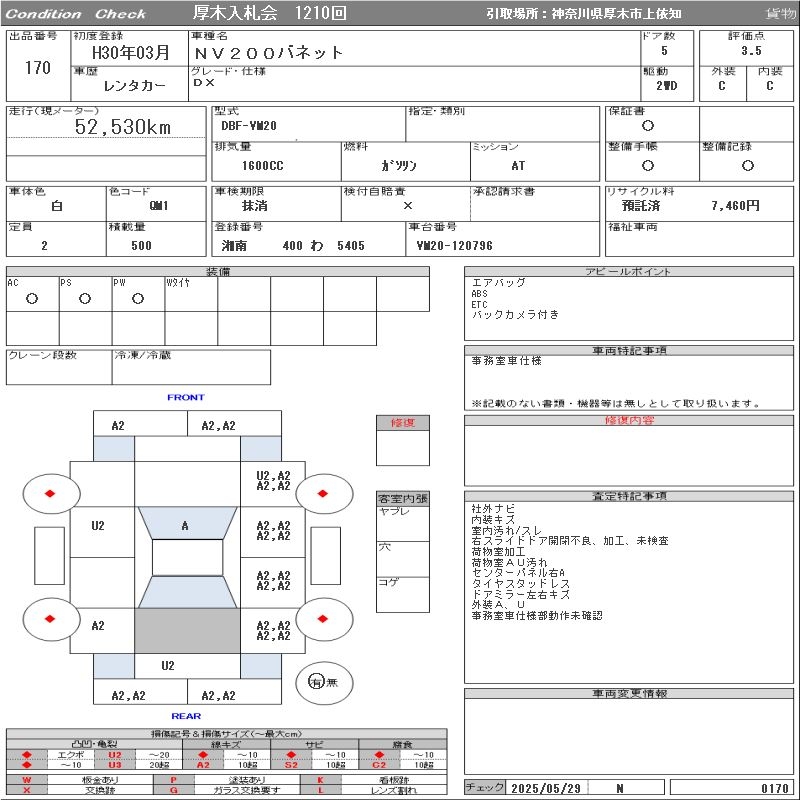This screenshot has width=800, height=800.
Task: Click the Condition Check title
Action: pos(77,14)
